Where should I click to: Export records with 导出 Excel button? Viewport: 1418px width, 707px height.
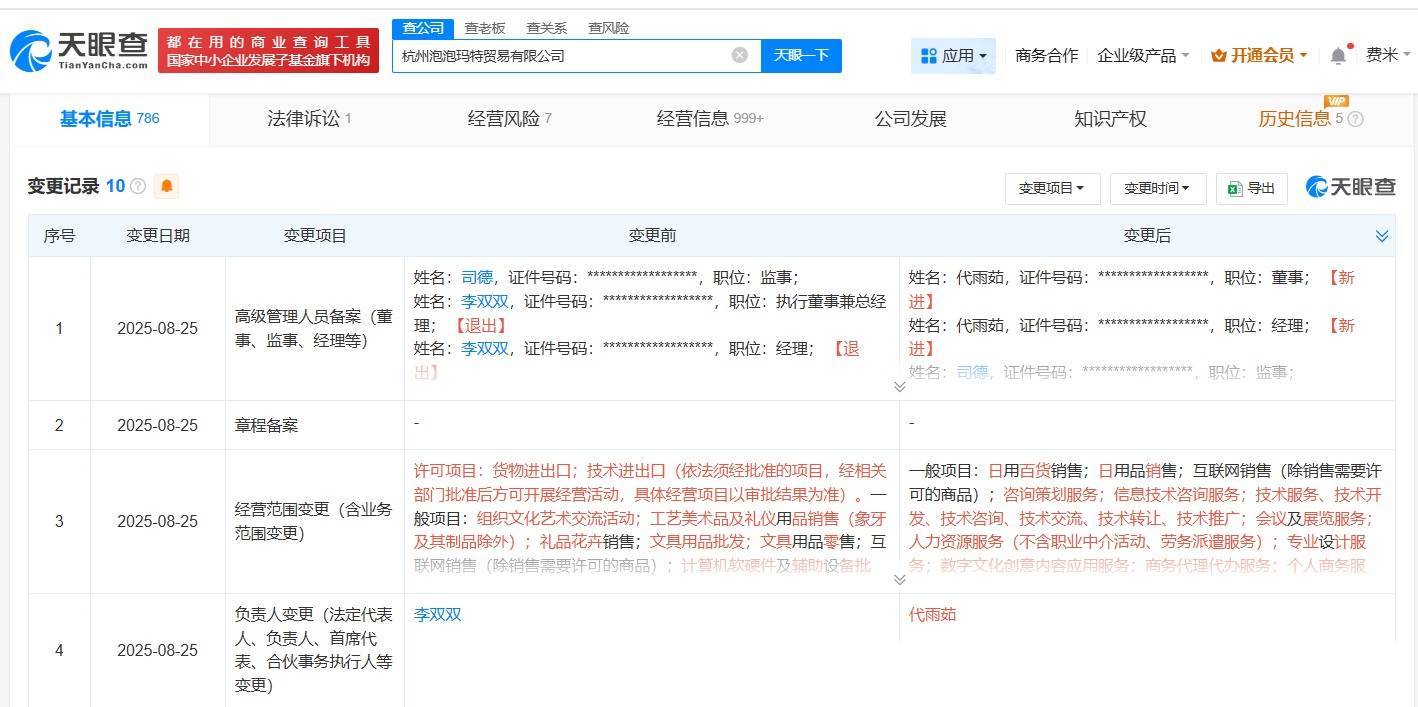pos(1251,188)
